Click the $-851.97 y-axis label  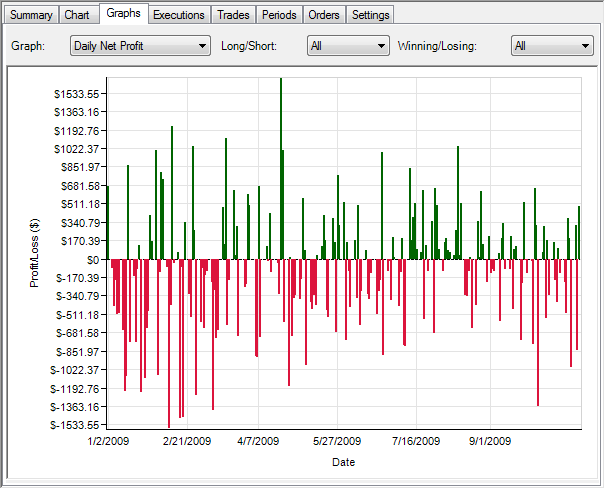coord(77,352)
